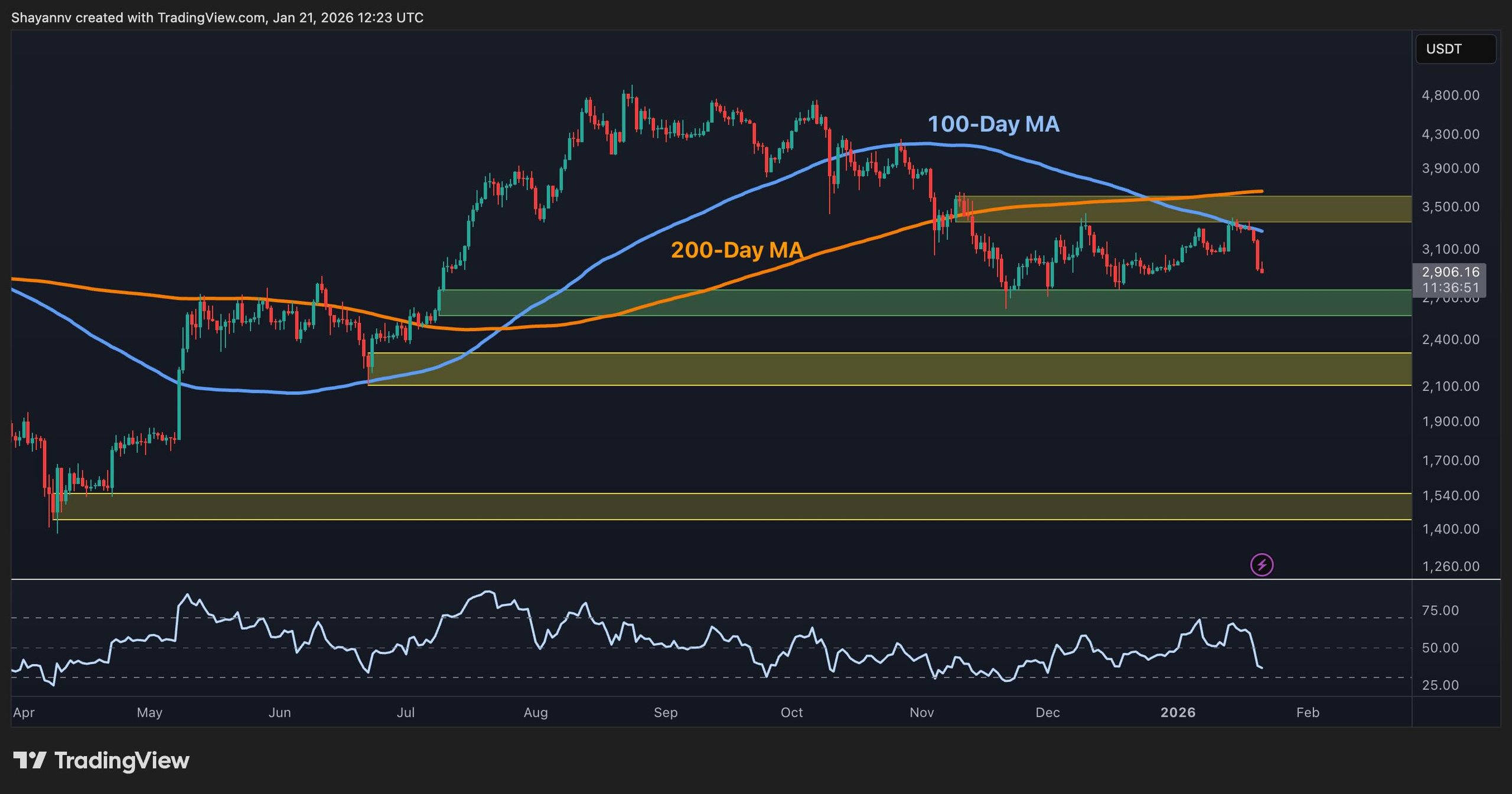
Task: Click the purple lightning bolt icon
Action: pyautogui.click(x=1262, y=565)
